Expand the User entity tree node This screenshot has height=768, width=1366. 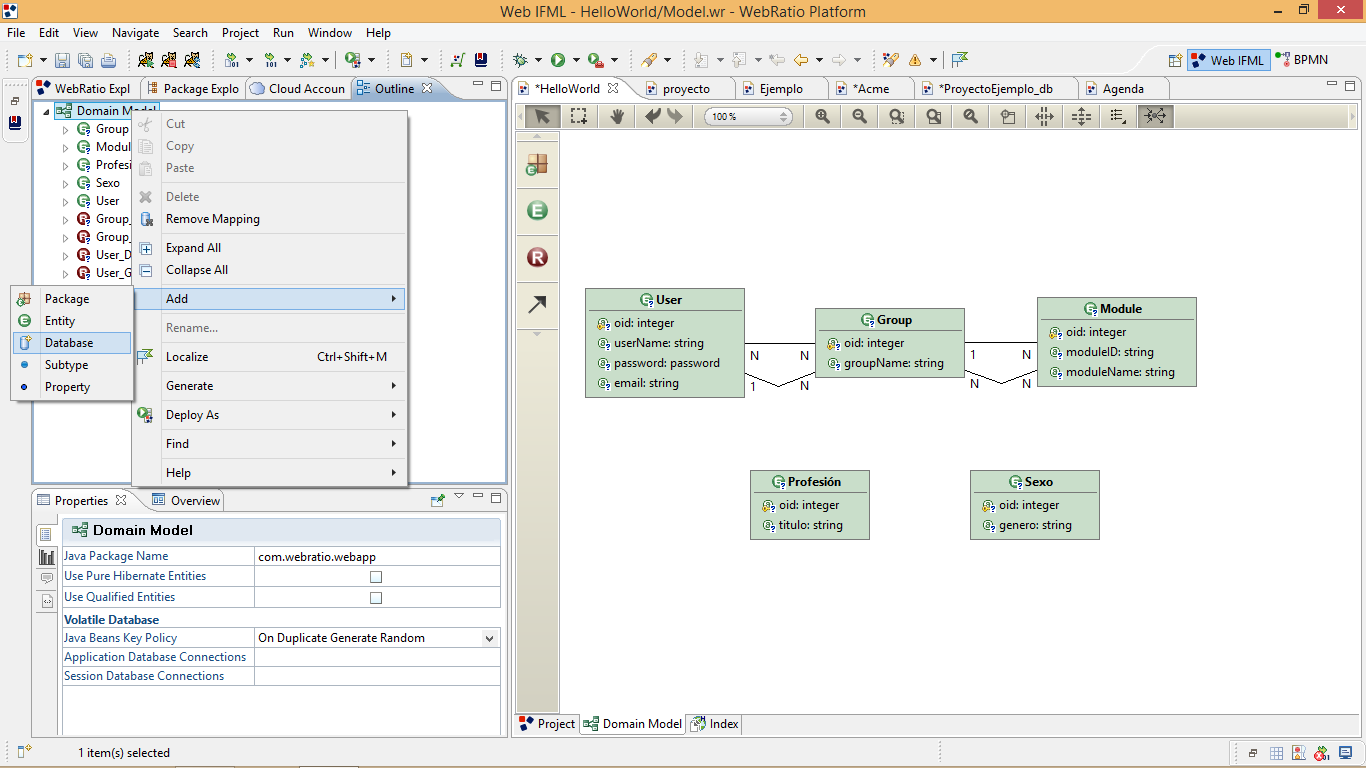click(66, 201)
